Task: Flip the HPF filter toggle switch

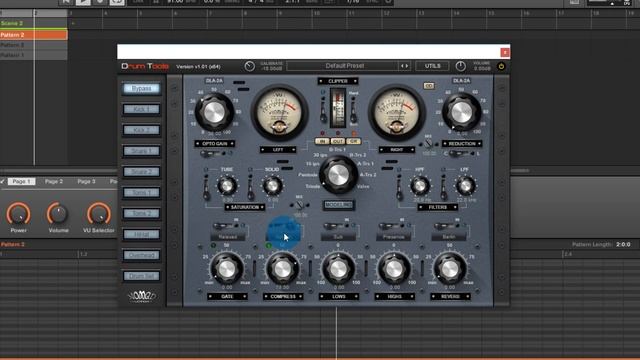Action: coord(400,187)
